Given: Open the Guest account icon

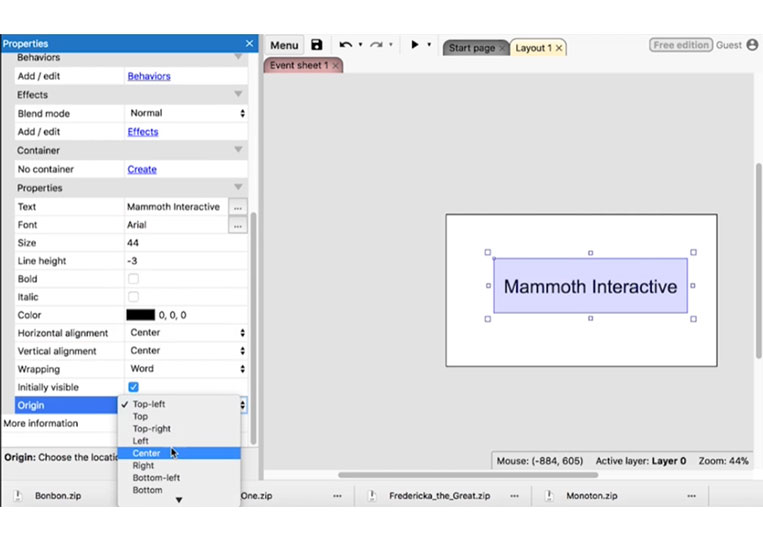Looking at the screenshot, I should (752, 45).
